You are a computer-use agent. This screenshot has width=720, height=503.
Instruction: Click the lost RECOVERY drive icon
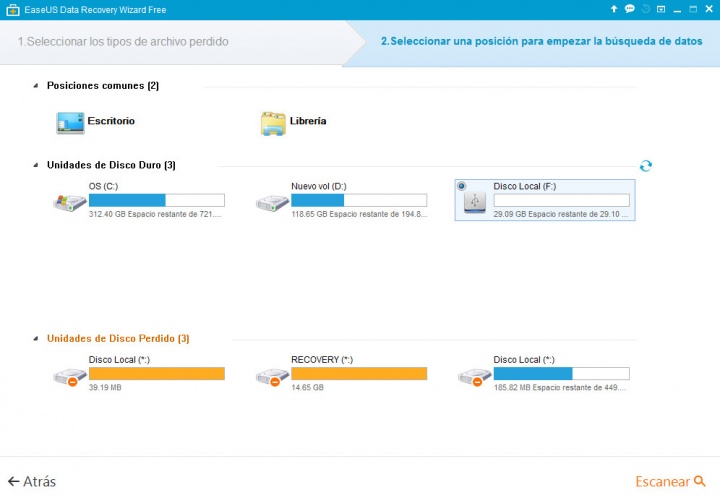[272, 377]
